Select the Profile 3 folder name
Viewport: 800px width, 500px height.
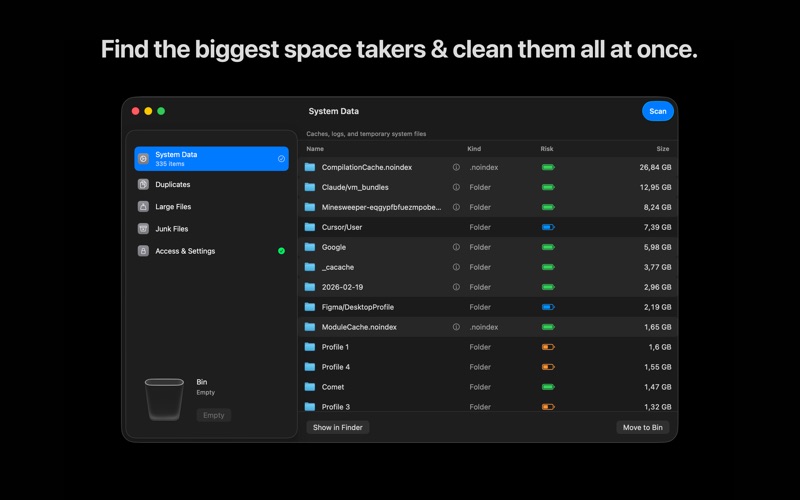pyautogui.click(x=336, y=407)
